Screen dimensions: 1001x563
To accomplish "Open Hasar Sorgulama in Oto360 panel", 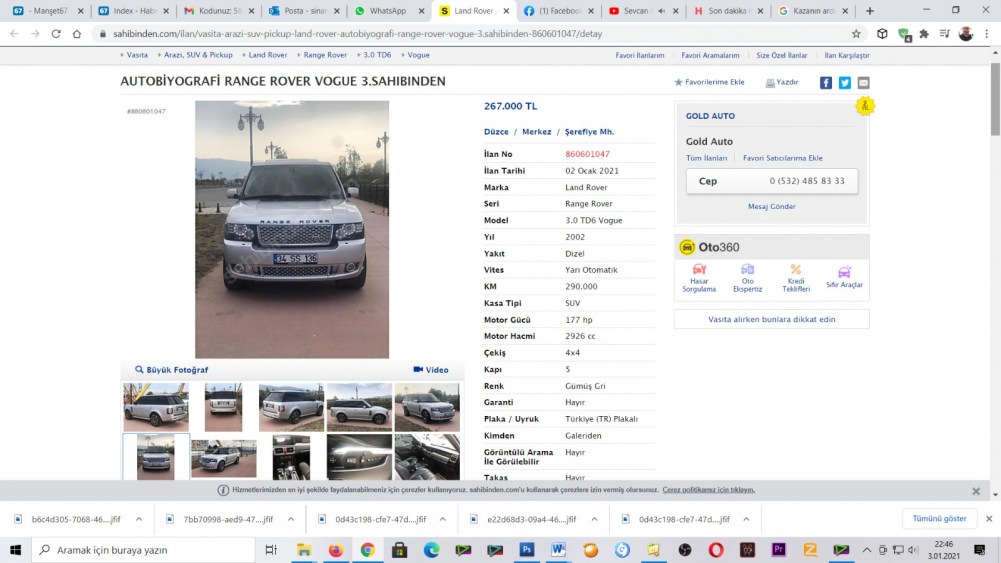I will click(x=699, y=278).
